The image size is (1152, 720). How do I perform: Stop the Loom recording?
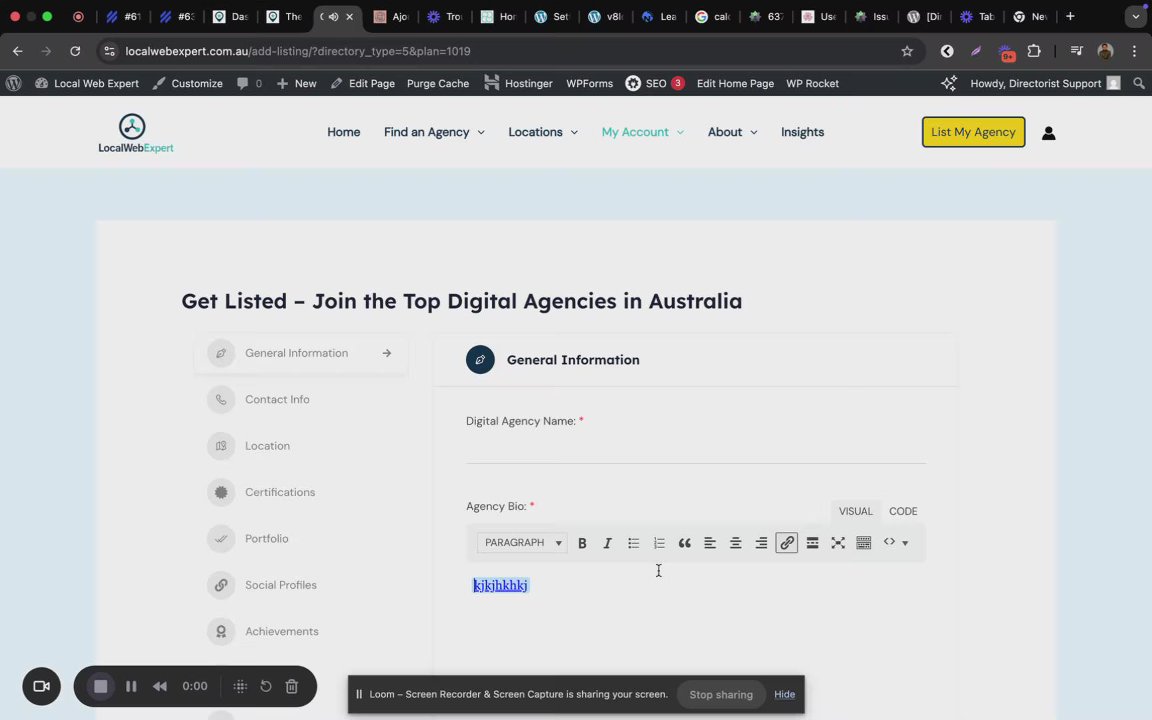point(101,686)
